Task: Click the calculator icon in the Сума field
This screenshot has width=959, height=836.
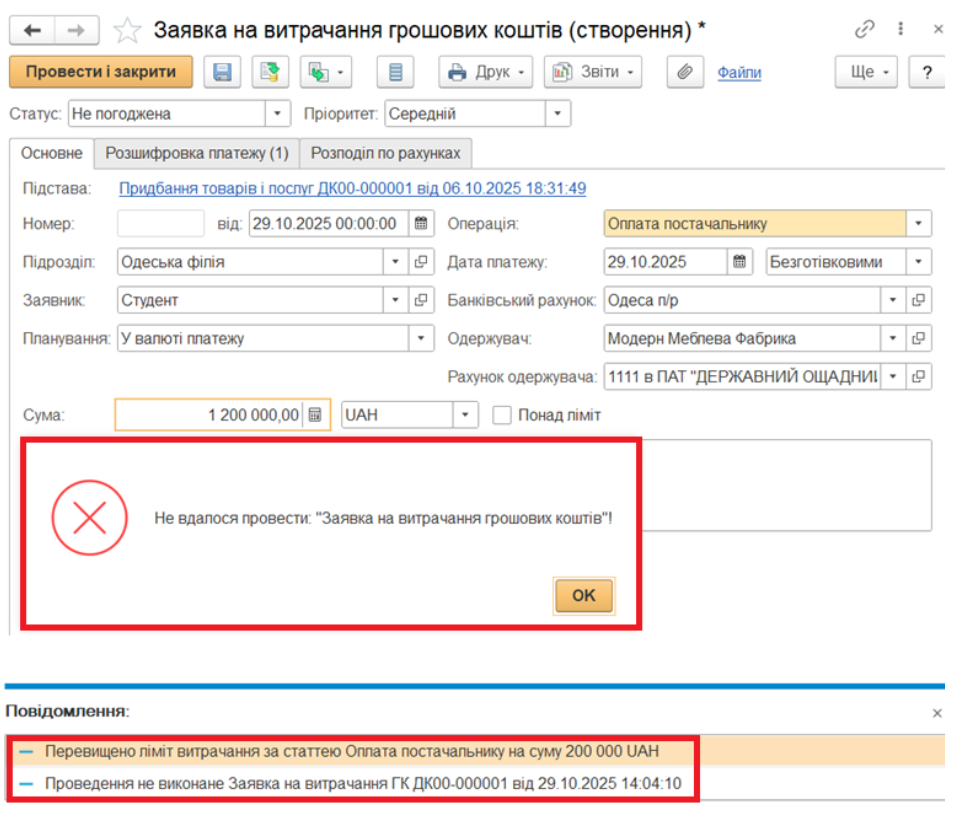Action: (315, 415)
